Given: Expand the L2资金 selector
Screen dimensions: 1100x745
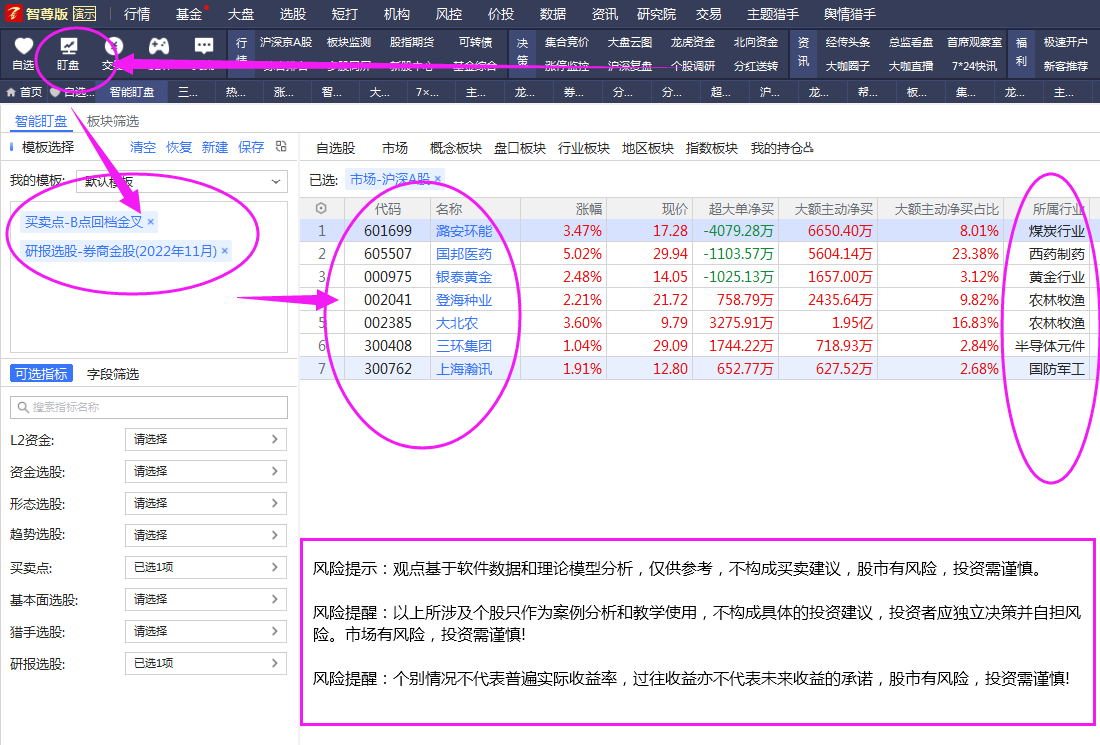Looking at the screenshot, I should (206, 439).
